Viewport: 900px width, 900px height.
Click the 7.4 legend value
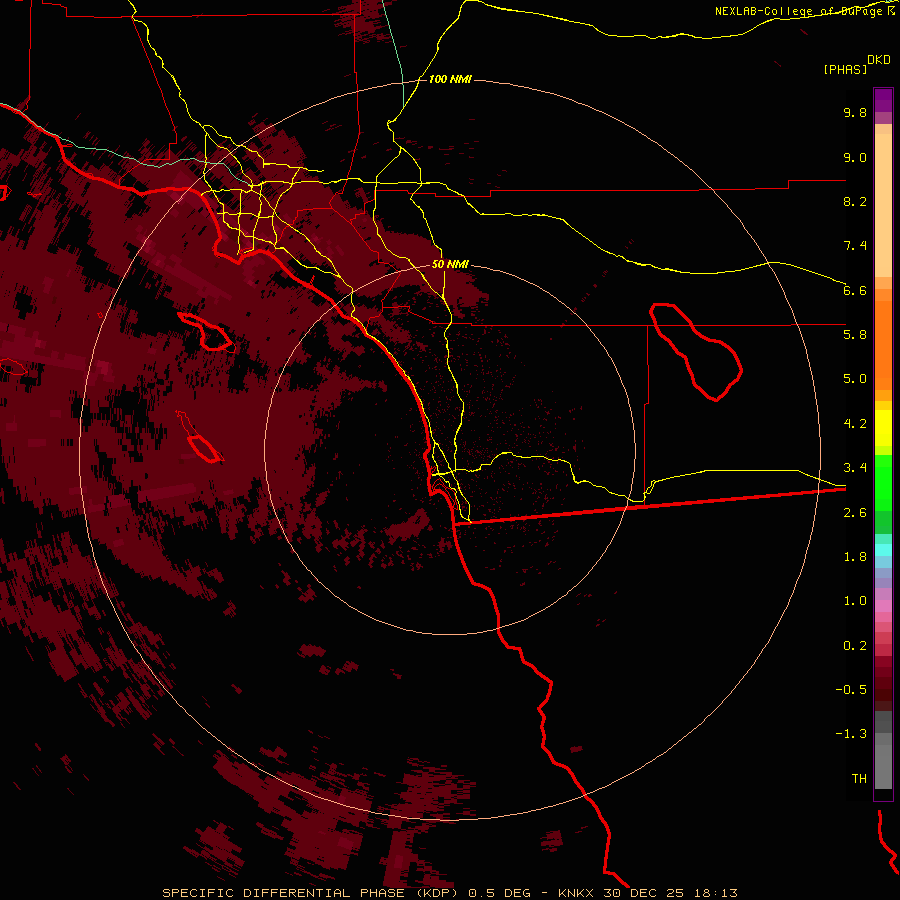[855, 246]
